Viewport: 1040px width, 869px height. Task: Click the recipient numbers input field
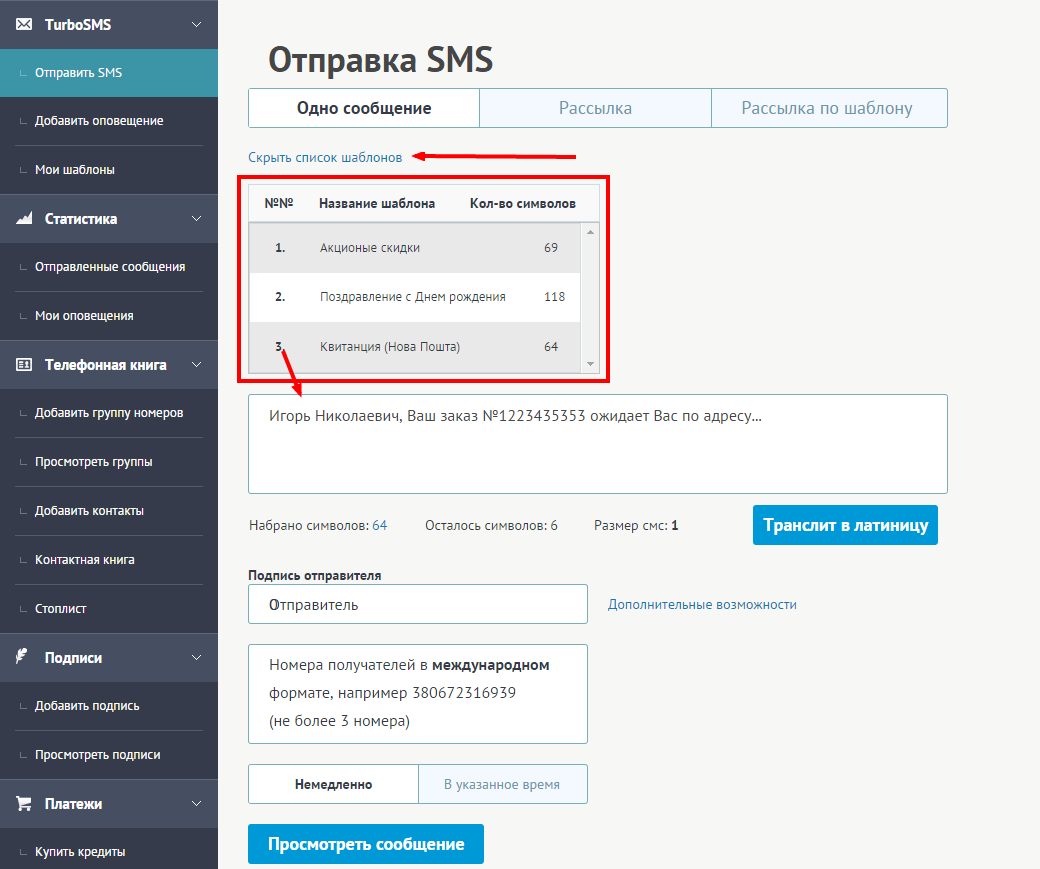coord(418,694)
